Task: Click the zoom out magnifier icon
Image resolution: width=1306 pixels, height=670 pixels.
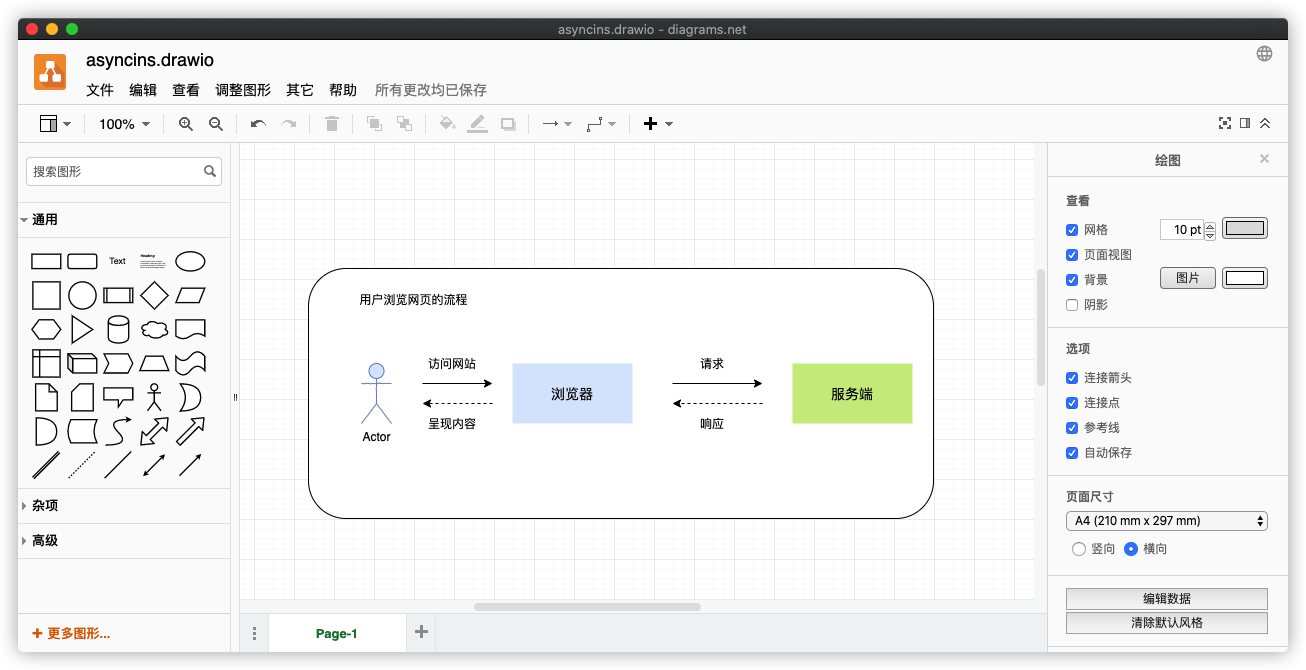Action: point(215,124)
